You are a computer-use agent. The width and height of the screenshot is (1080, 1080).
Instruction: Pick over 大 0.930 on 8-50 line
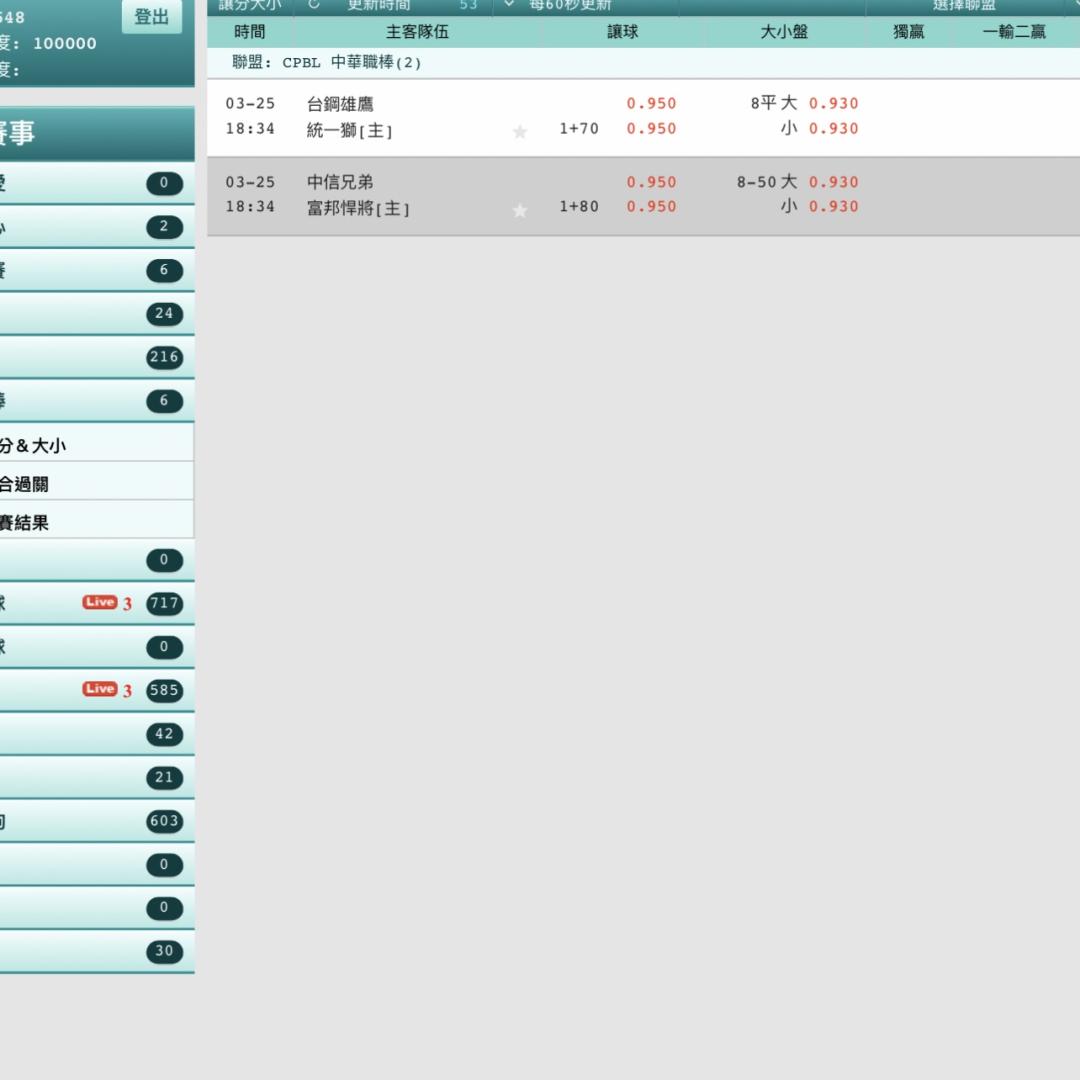[833, 183]
